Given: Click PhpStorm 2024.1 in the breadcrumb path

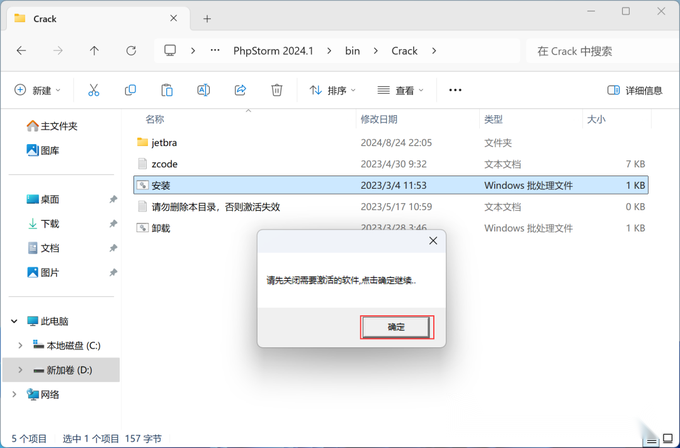Looking at the screenshot, I should [273, 51].
